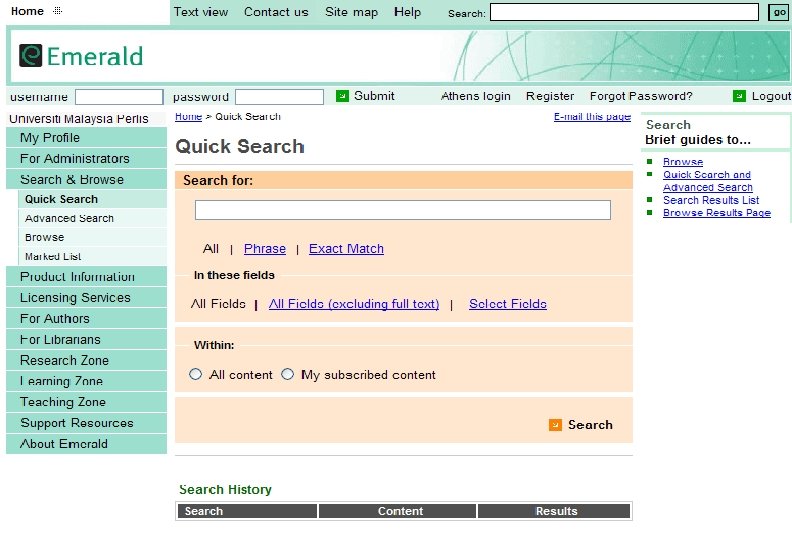Click Athens login link

[x=476, y=96]
